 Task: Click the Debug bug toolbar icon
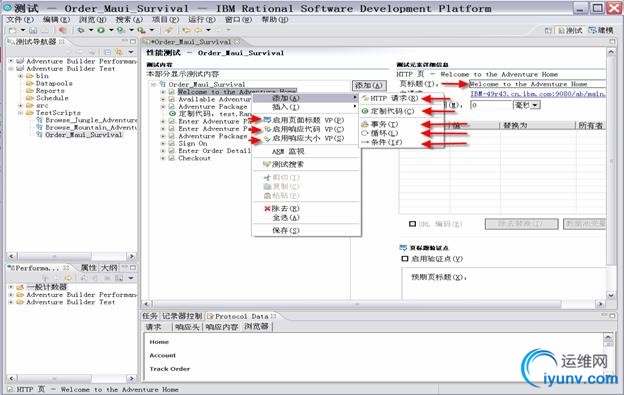pos(81,30)
